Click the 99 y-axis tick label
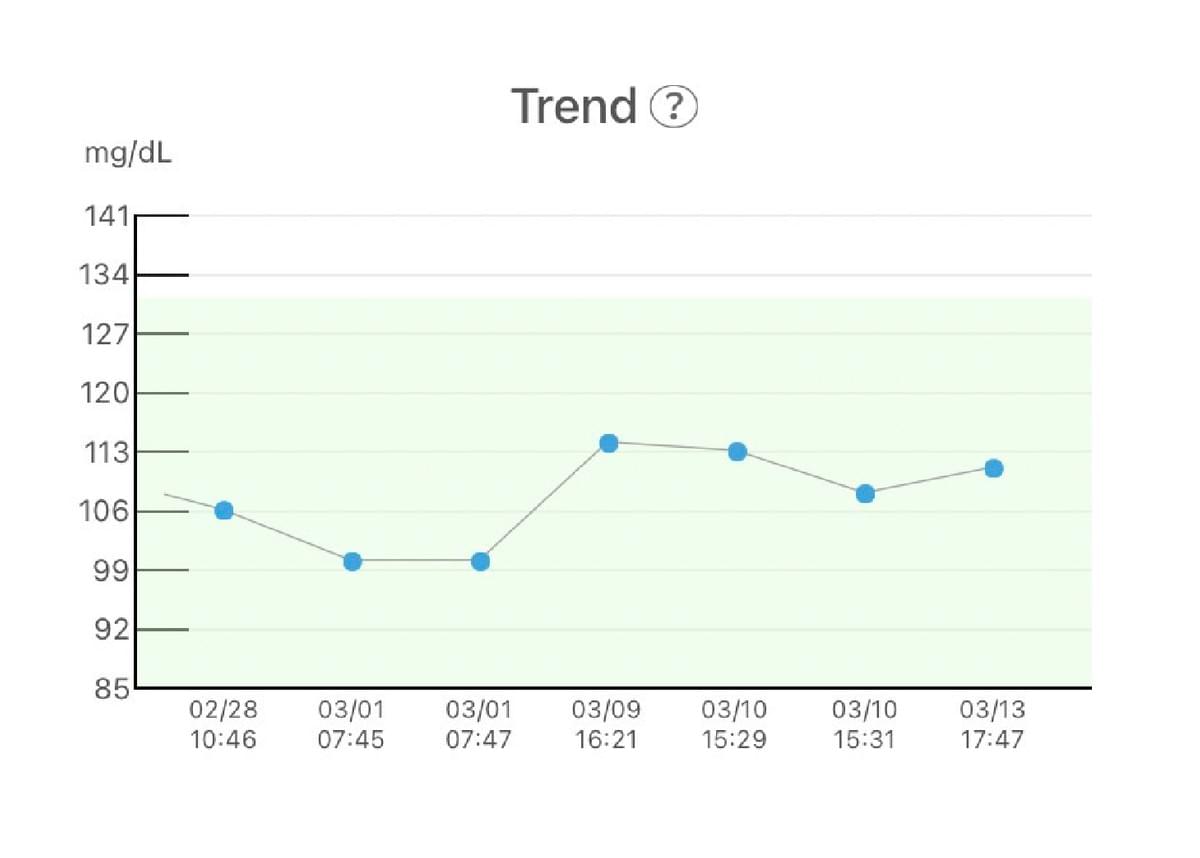The width and height of the screenshot is (1200, 858). coord(110,571)
